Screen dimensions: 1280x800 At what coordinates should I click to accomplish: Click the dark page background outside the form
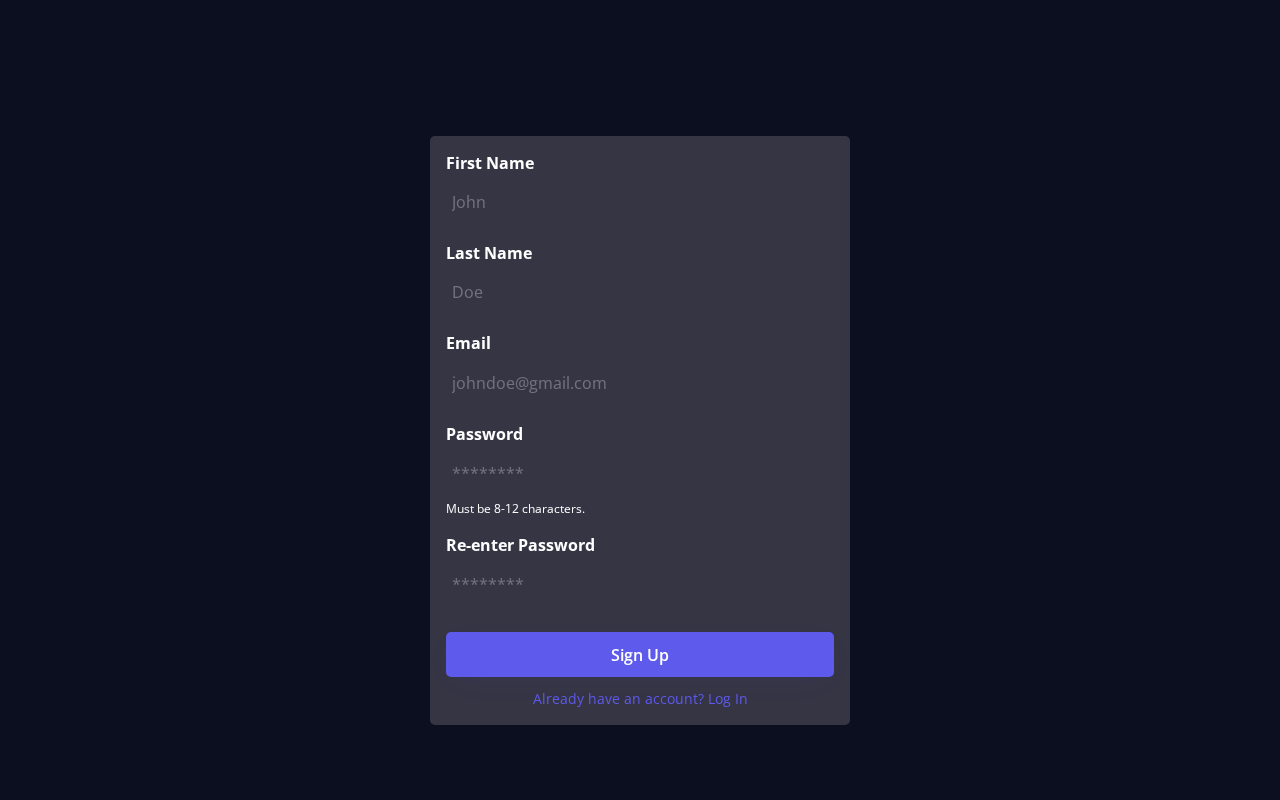[200, 400]
